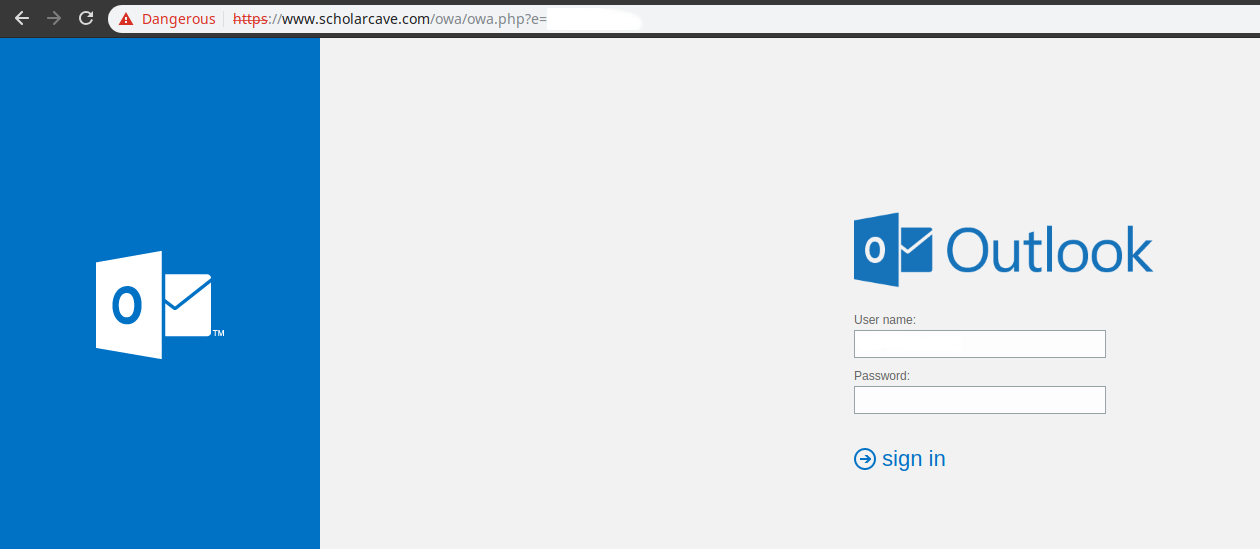1260x549 pixels.
Task: Click the browser forward arrow
Action: pyautogui.click(x=54, y=18)
